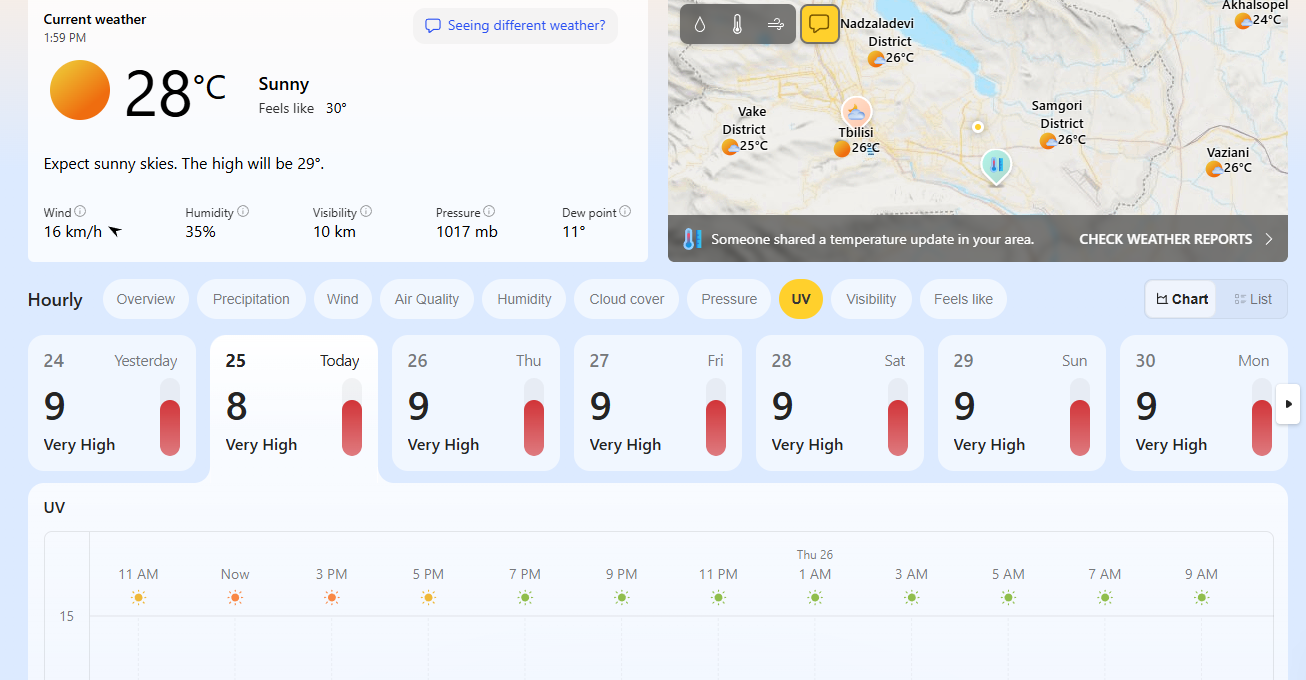
Task: Click the info icon beside Dew point
Action: 625,212
